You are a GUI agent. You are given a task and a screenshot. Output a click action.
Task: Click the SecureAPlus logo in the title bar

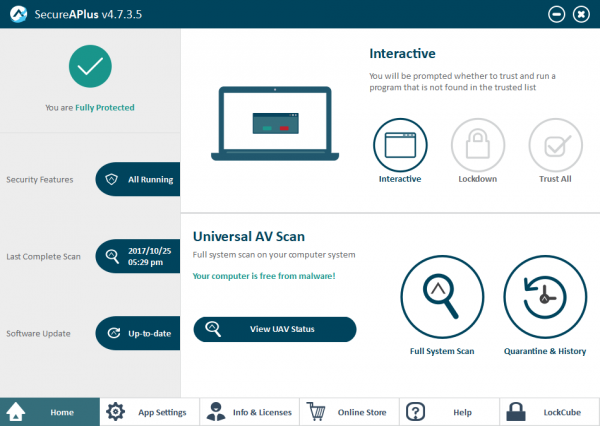pos(18,14)
